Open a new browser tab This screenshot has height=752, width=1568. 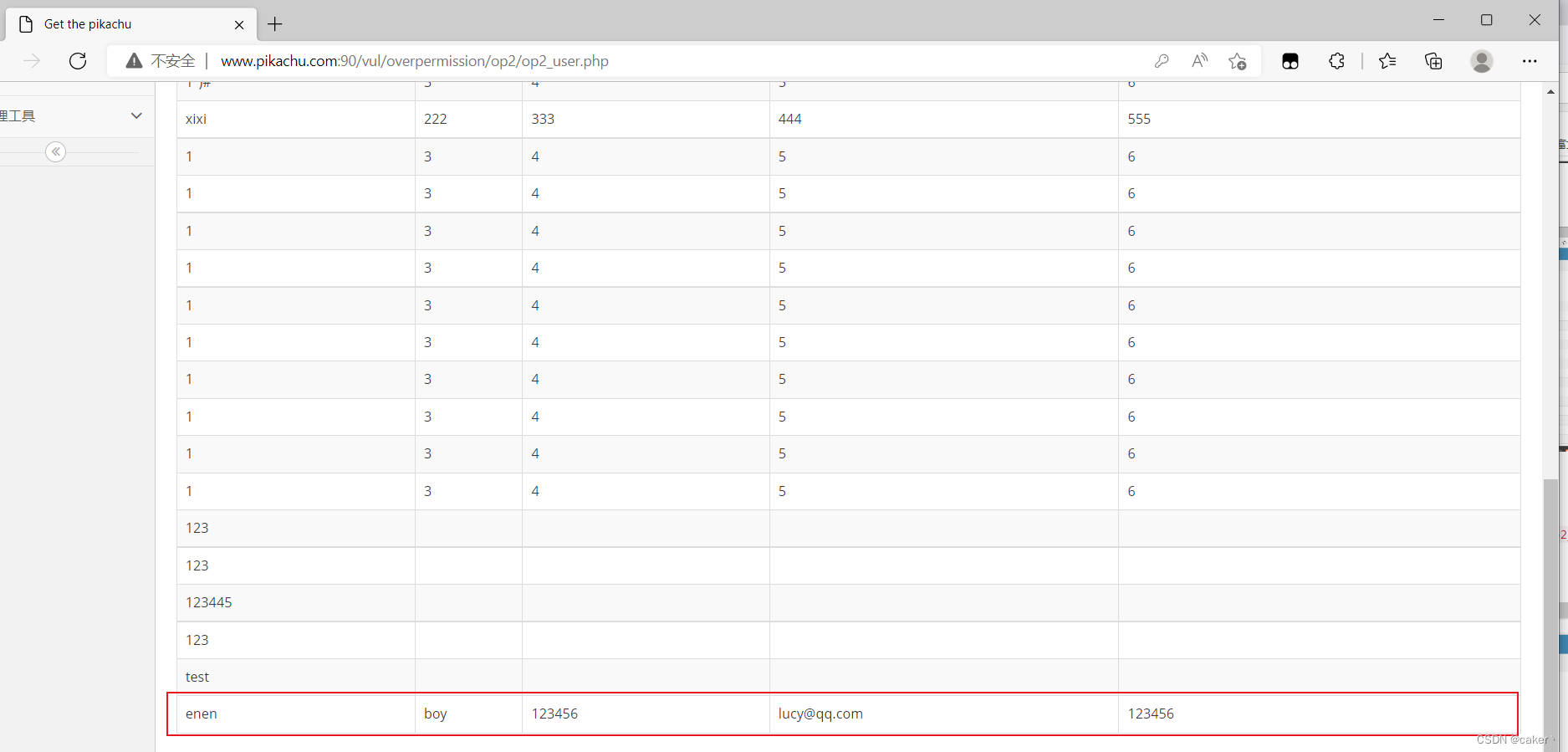tap(275, 24)
